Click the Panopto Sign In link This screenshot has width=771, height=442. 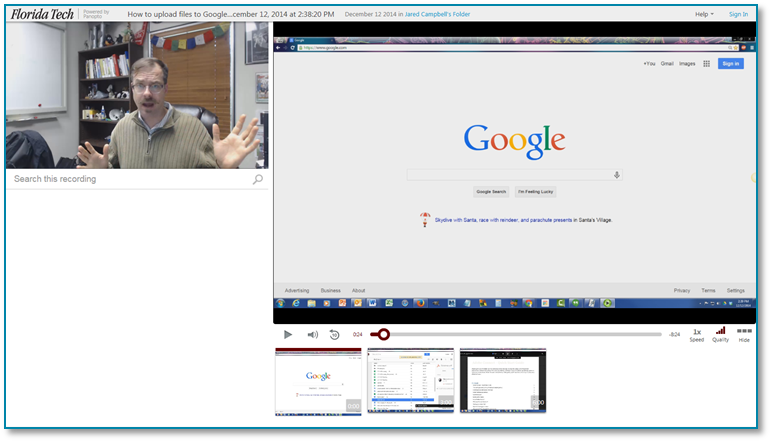[738, 14]
